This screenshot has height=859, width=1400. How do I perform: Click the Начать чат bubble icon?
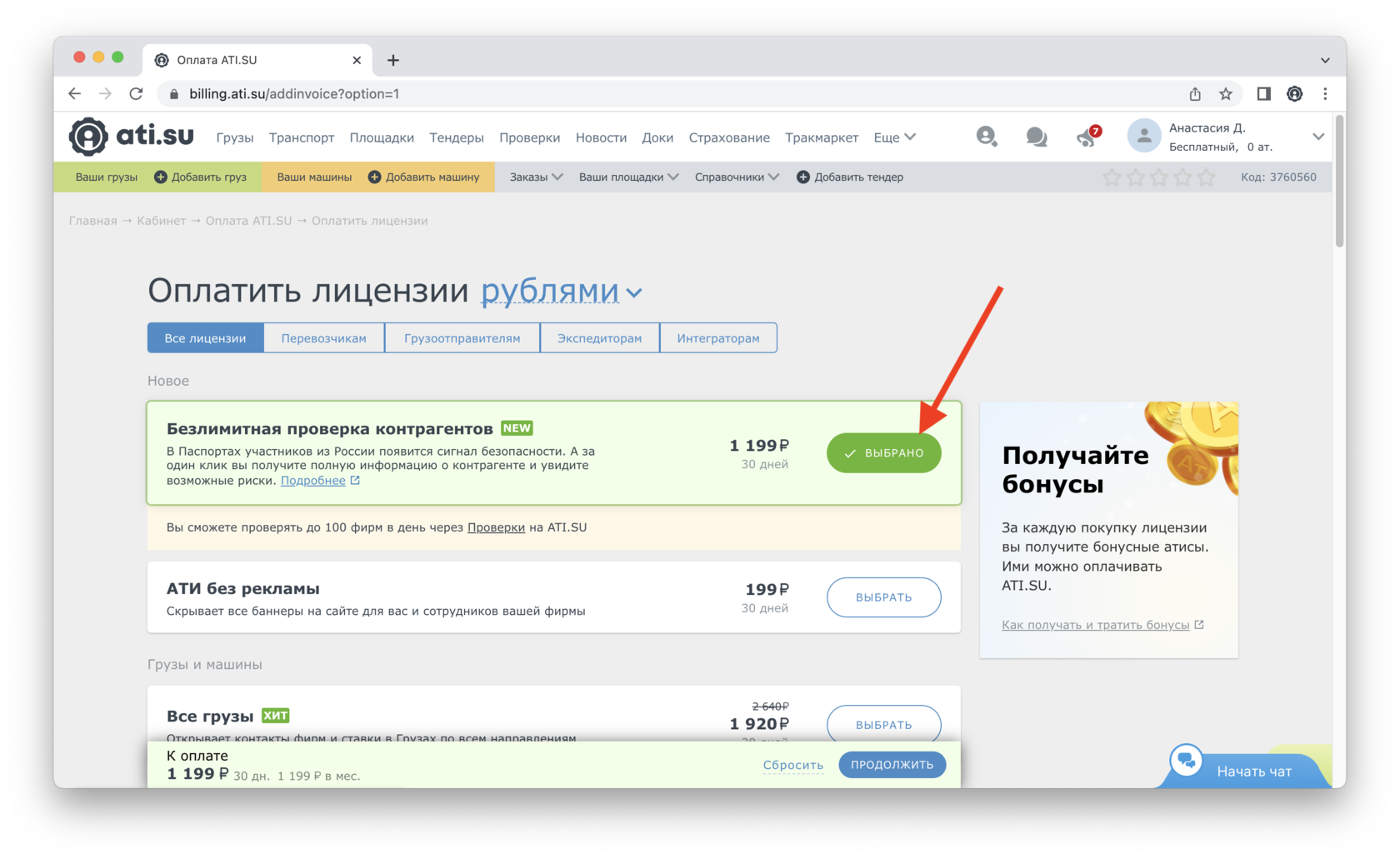point(1186,760)
